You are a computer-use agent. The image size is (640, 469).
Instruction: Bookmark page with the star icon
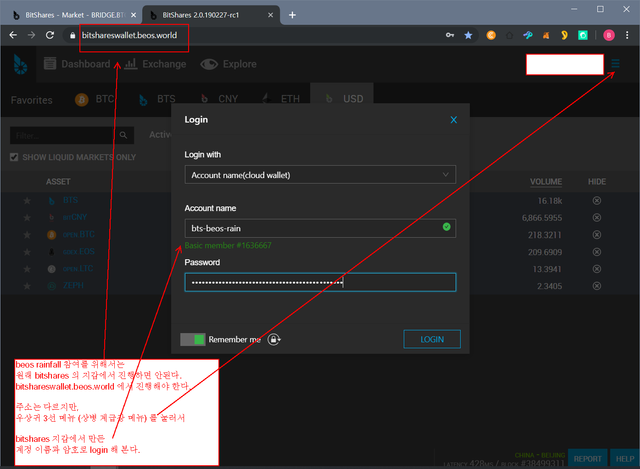pos(468,35)
